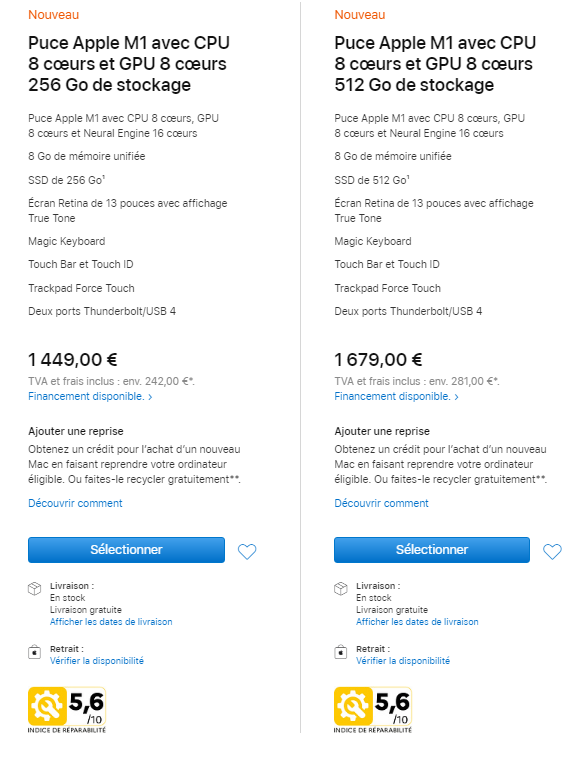Click the Apple Store pickup bag icon under the 512 Go model
Screen dimensions: 585x766
(341, 652)
